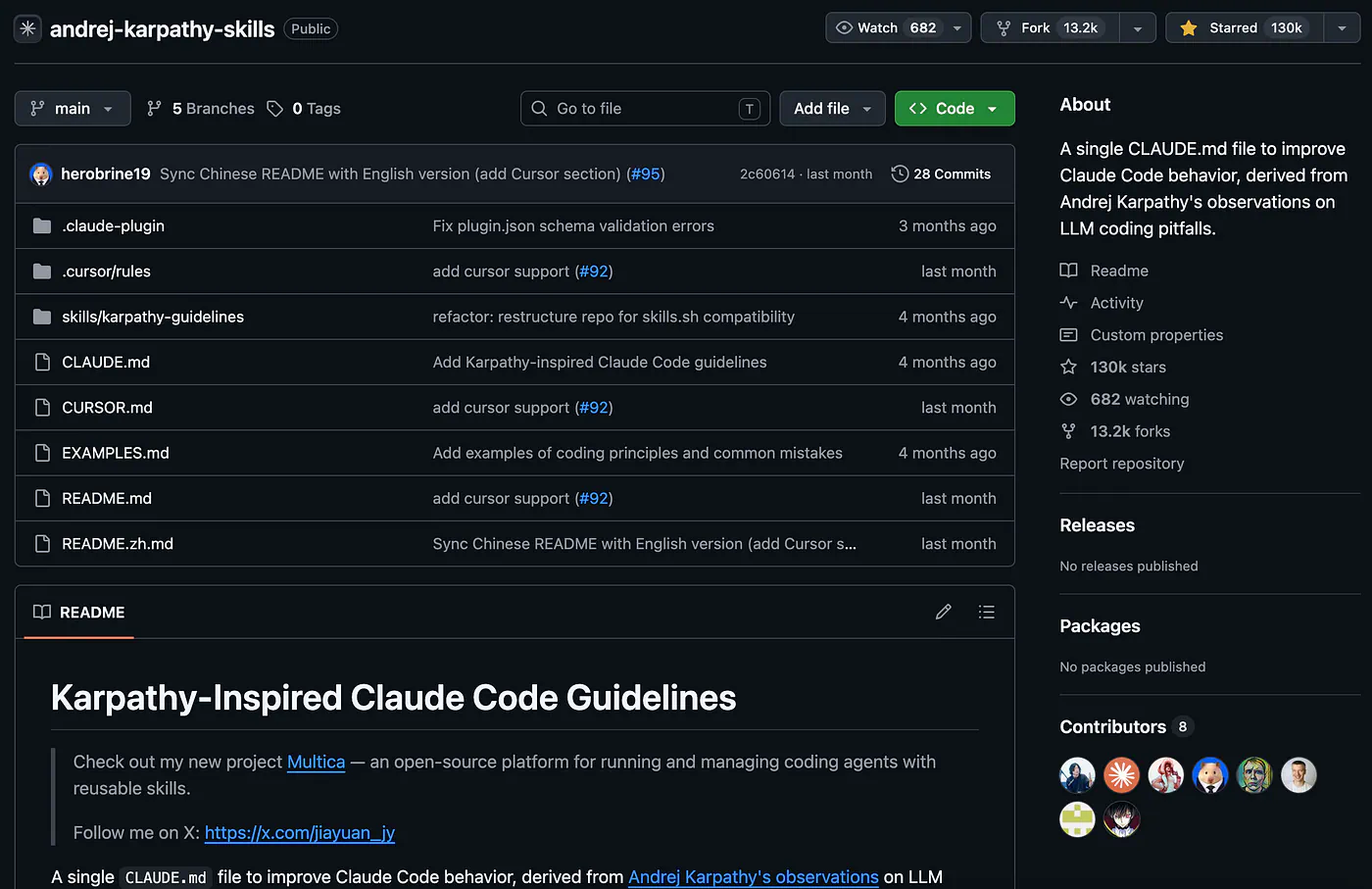Viewport: 1372px width, 889px height.
Task: Open 'Add examples of coding principles' commit message
Action: (x=638, y=453)
